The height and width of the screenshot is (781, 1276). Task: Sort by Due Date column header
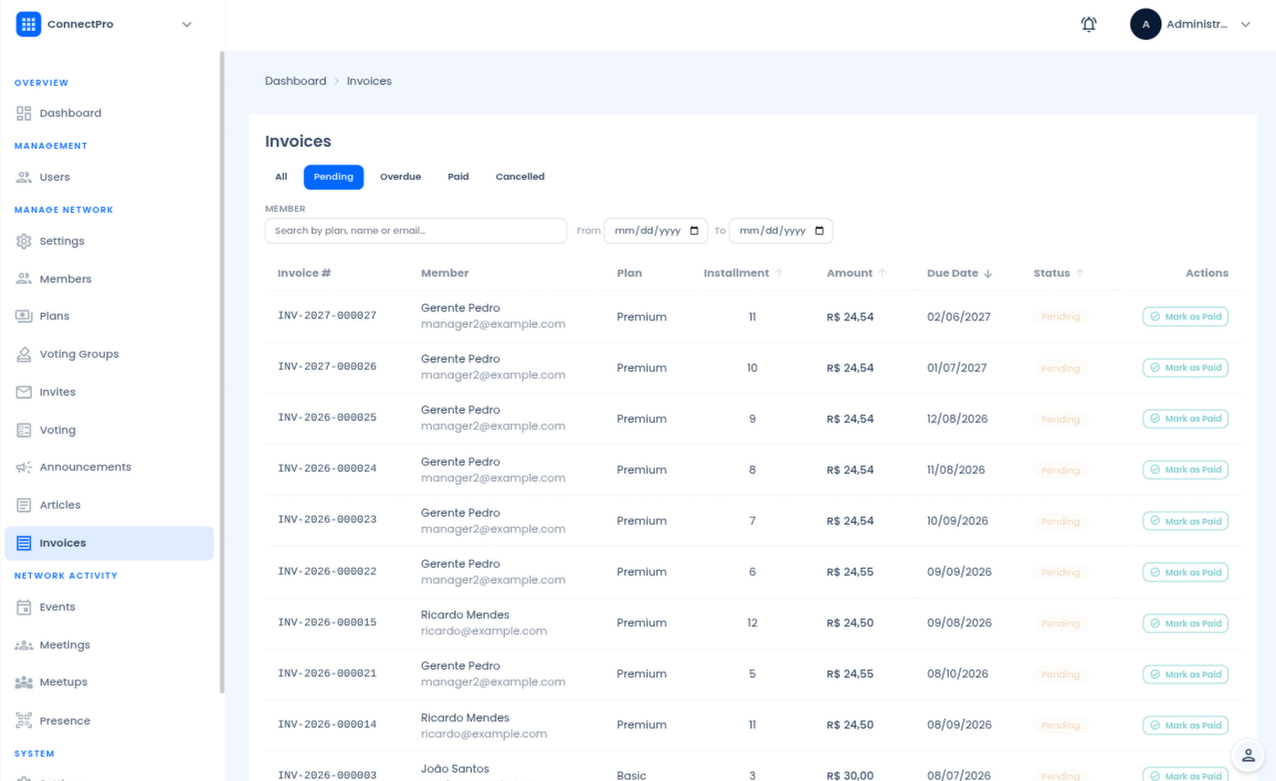coord(959,273)
